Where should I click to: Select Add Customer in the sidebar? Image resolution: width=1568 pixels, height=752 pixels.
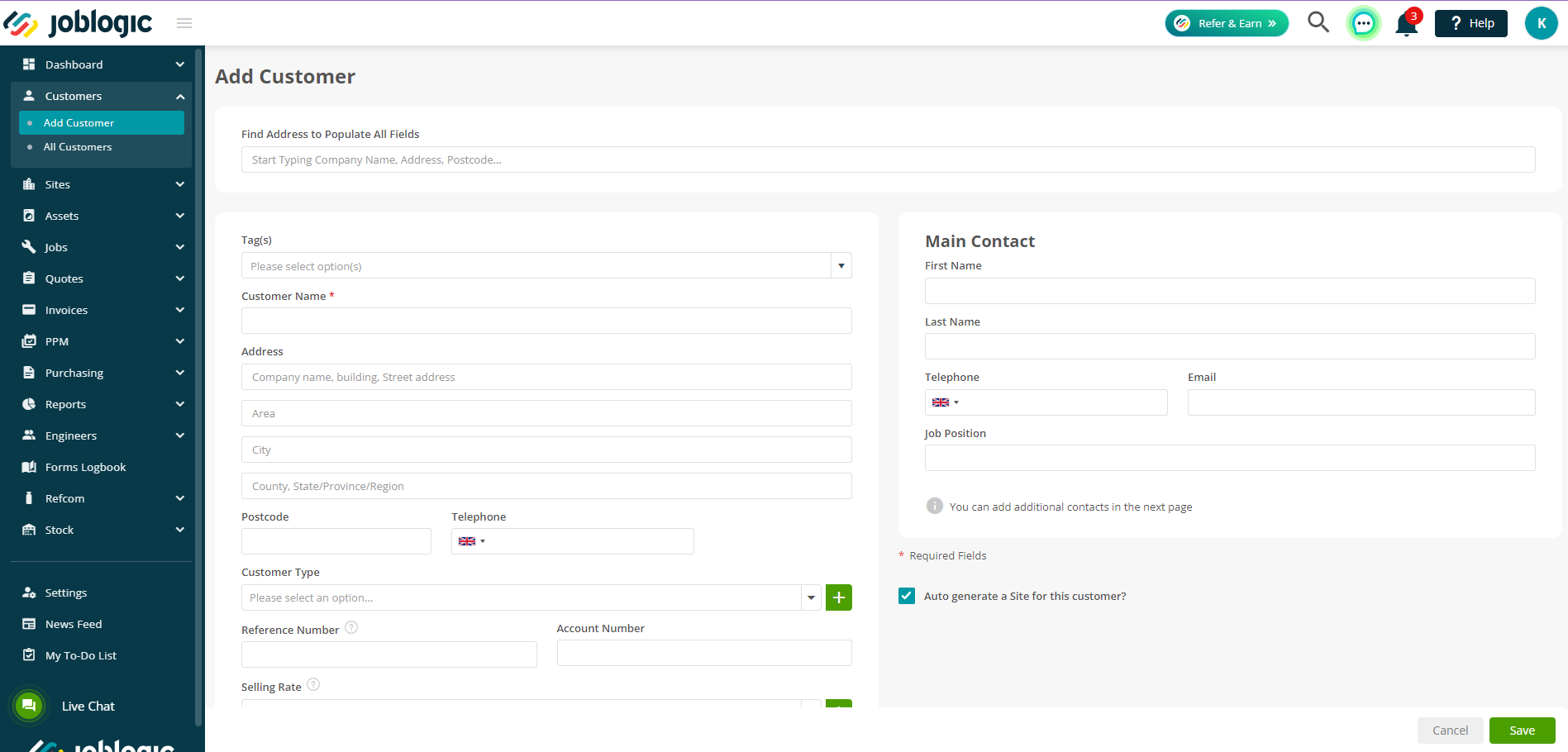[x=102, y=122]
